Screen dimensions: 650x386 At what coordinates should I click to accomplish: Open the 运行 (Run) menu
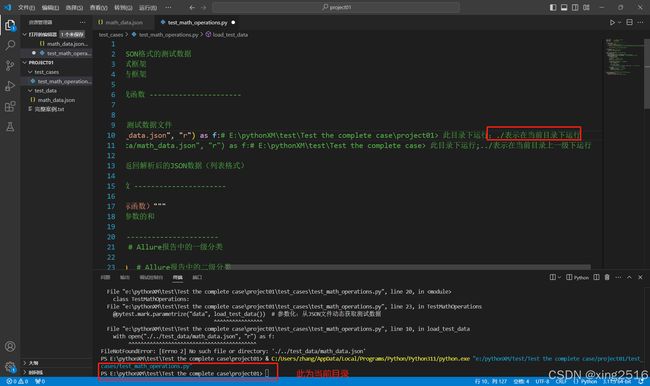148,7
